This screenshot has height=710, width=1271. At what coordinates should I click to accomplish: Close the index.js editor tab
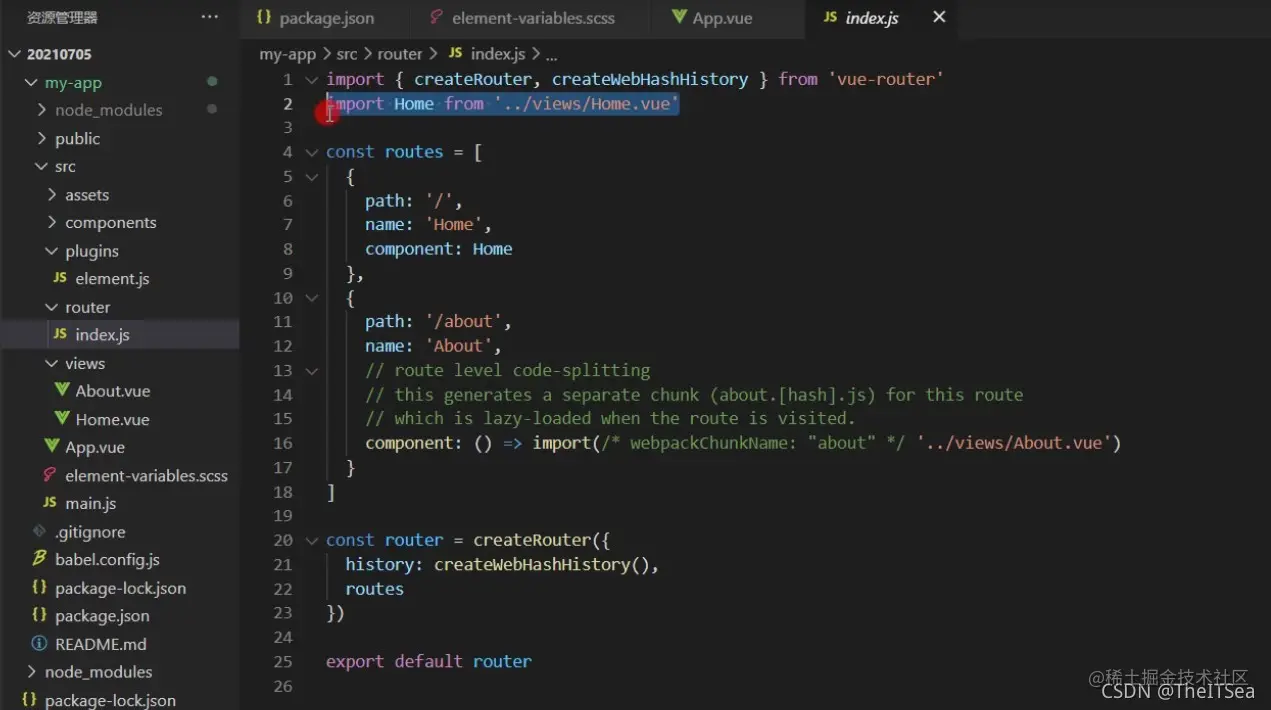pos(939,17)
